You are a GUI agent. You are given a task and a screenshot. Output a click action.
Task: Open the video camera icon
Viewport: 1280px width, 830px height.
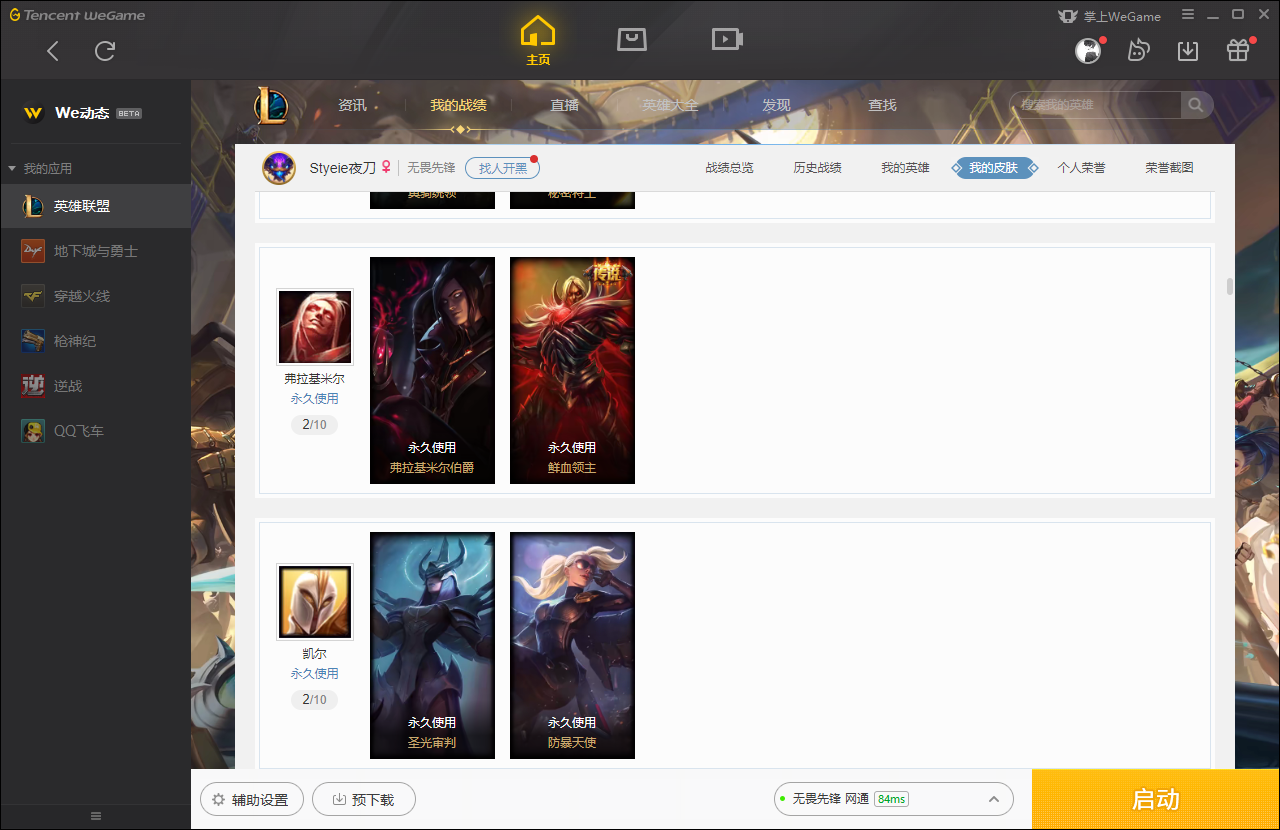727,39
